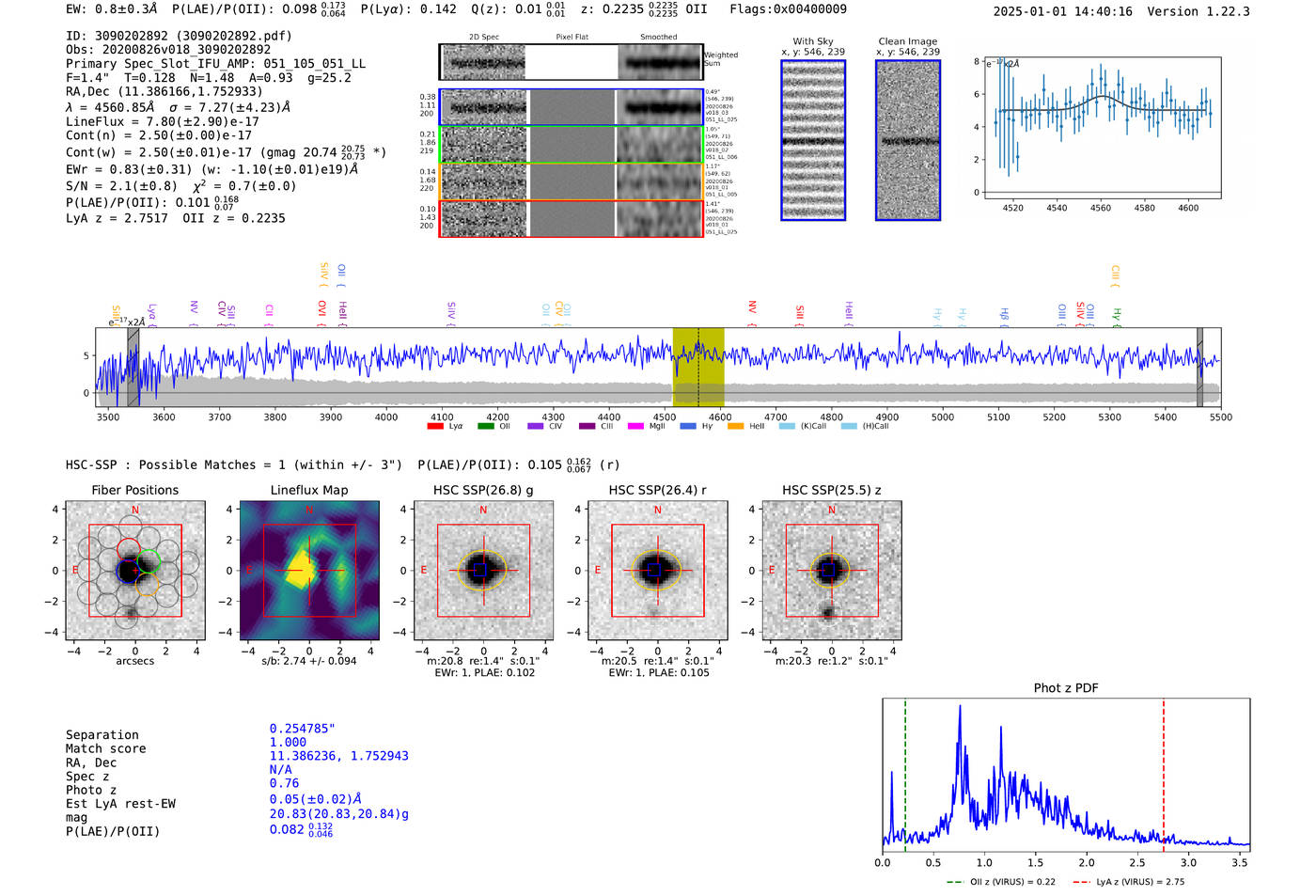This screenshot has width=1316, height=896.
Task: Click the Obs 20200826v018_3090202892 line
Action: click(x=168, y=50)
